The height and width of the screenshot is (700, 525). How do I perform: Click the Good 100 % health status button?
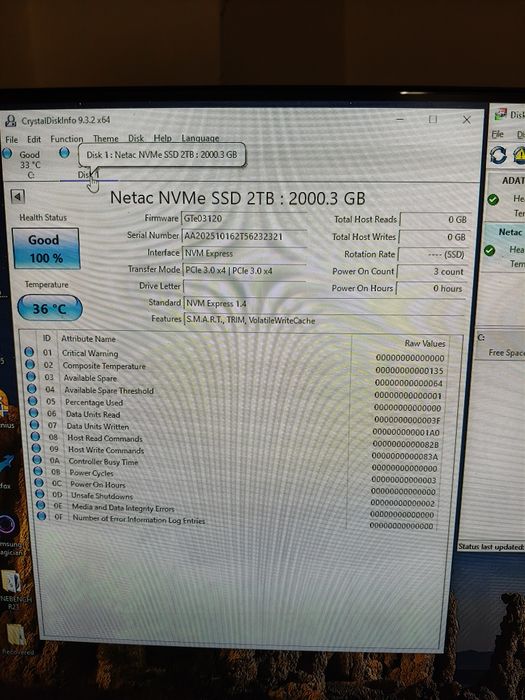point(46,249)
